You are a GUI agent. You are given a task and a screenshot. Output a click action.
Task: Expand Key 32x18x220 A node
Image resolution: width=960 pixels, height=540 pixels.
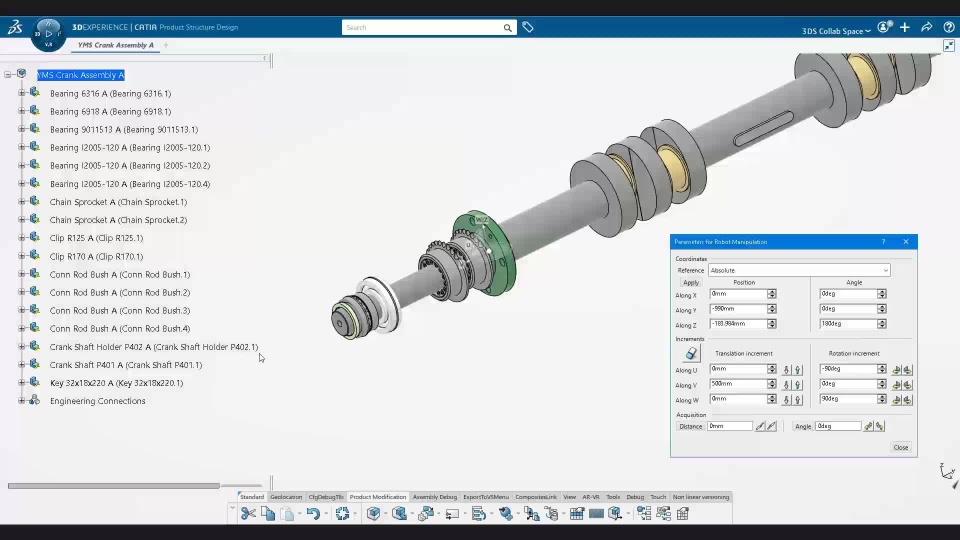(x=21, y=383)
